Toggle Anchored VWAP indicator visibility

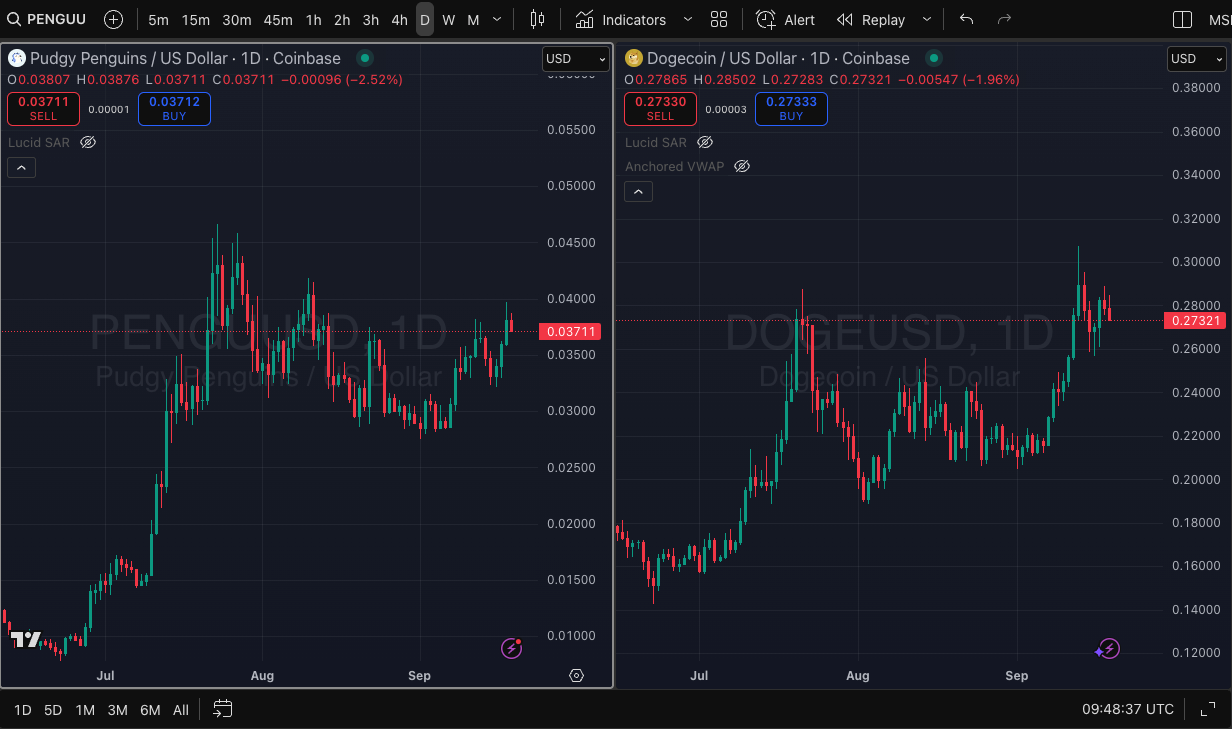click(742, 166)
